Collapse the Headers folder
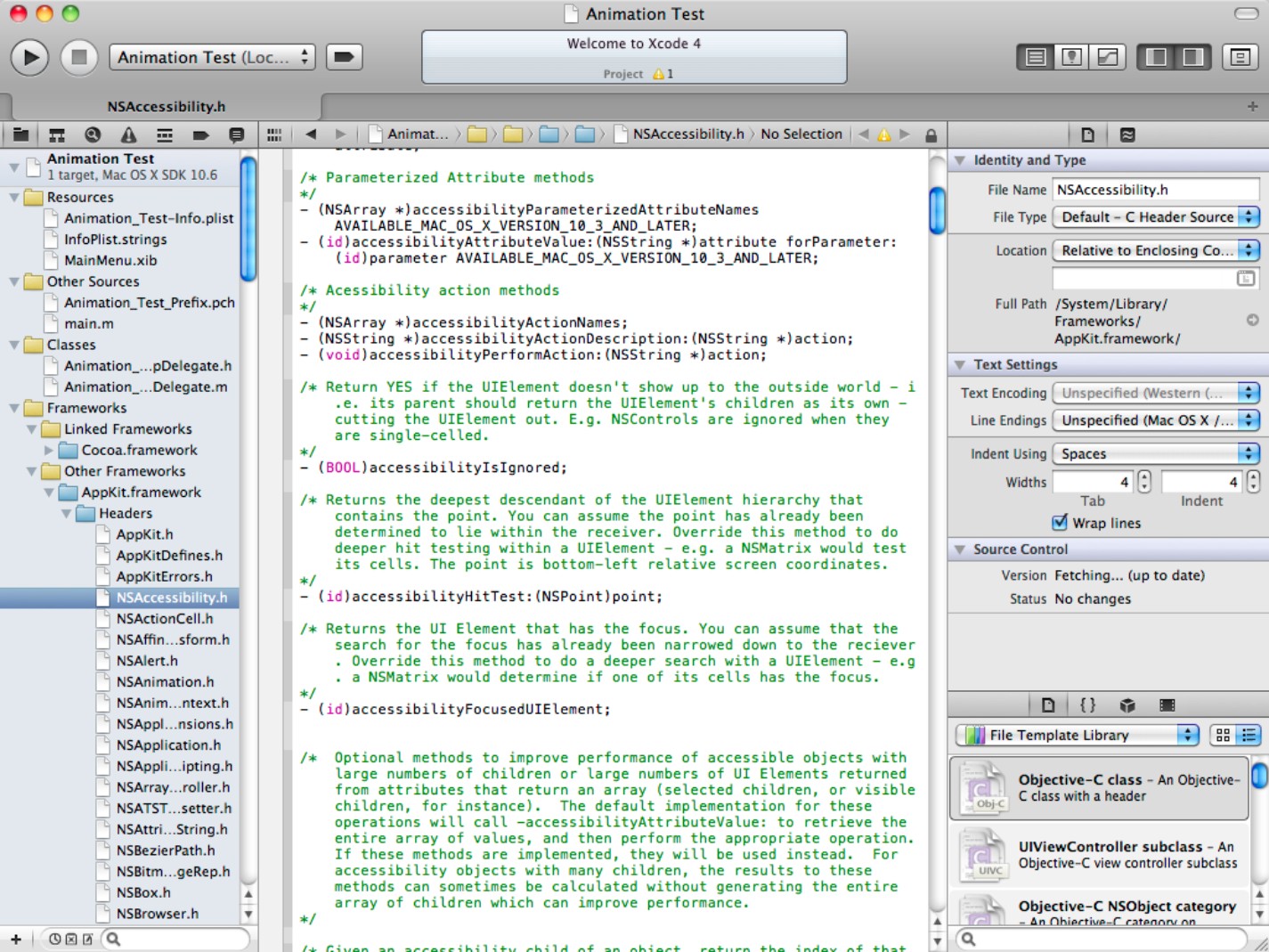1269x952 pixels. pyautogui.click(x=67, y=514)
